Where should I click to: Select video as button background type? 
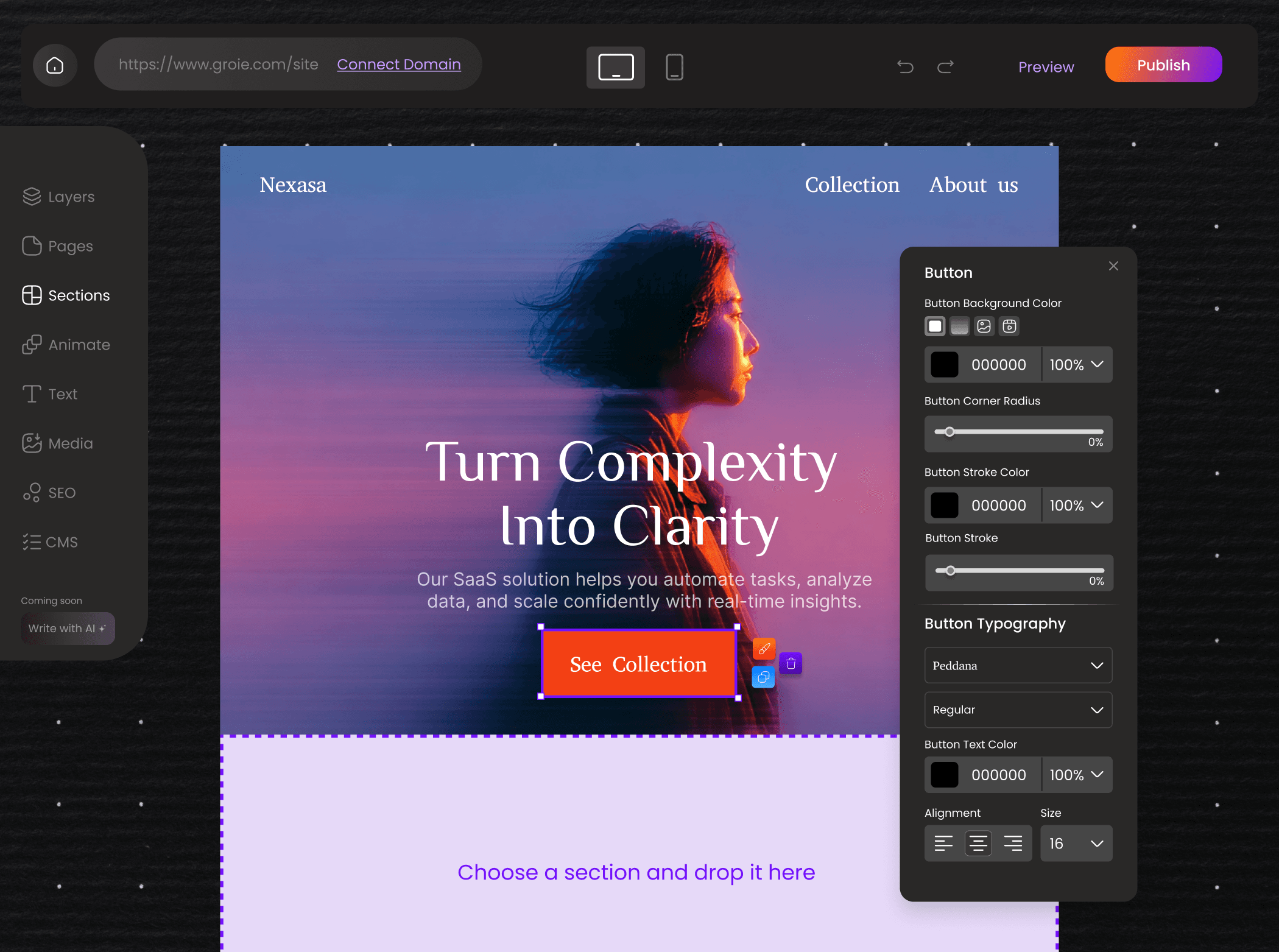(x=1009, y=326)
